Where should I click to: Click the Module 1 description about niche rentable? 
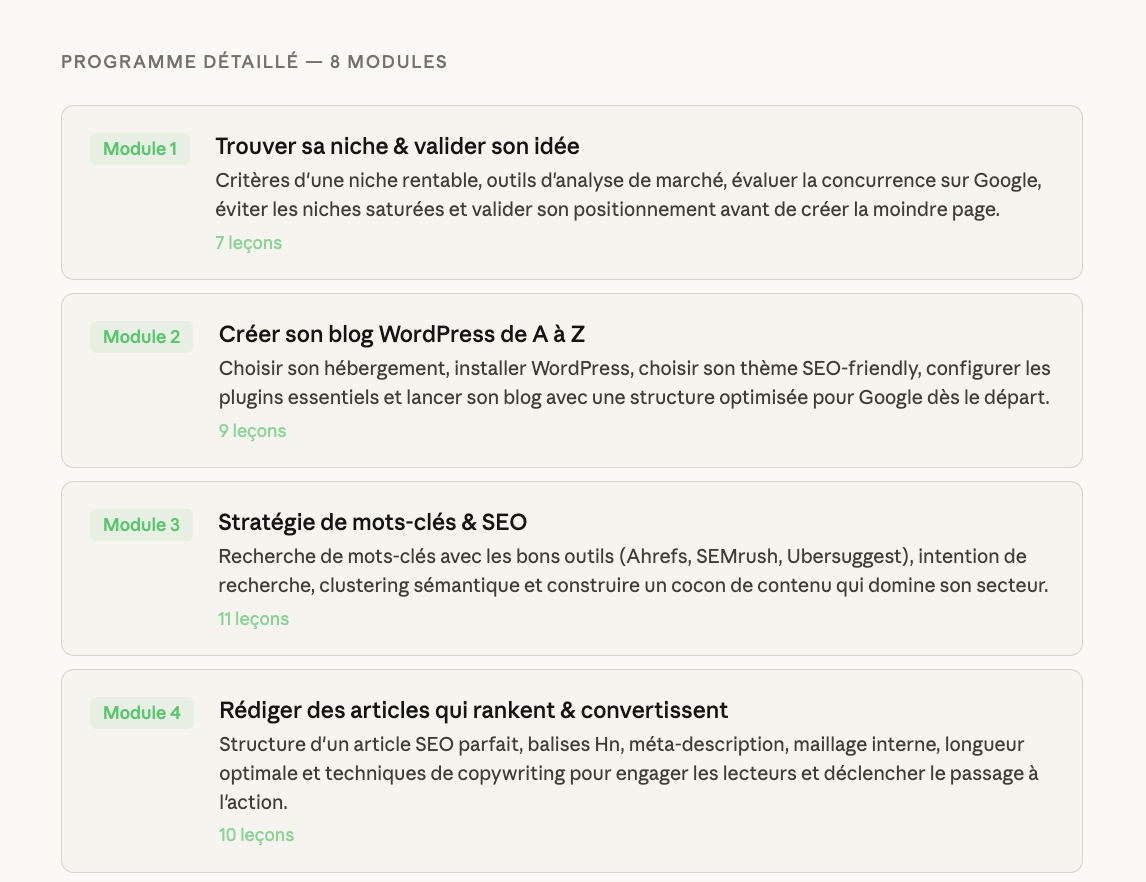[629, 196]
